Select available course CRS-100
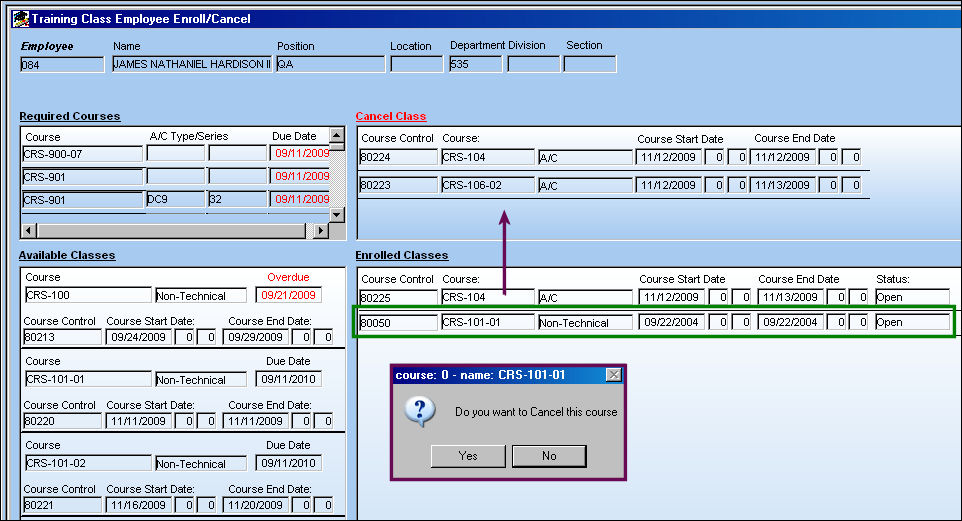The width and height of the screenshot is (962, 521). point(88,295)
